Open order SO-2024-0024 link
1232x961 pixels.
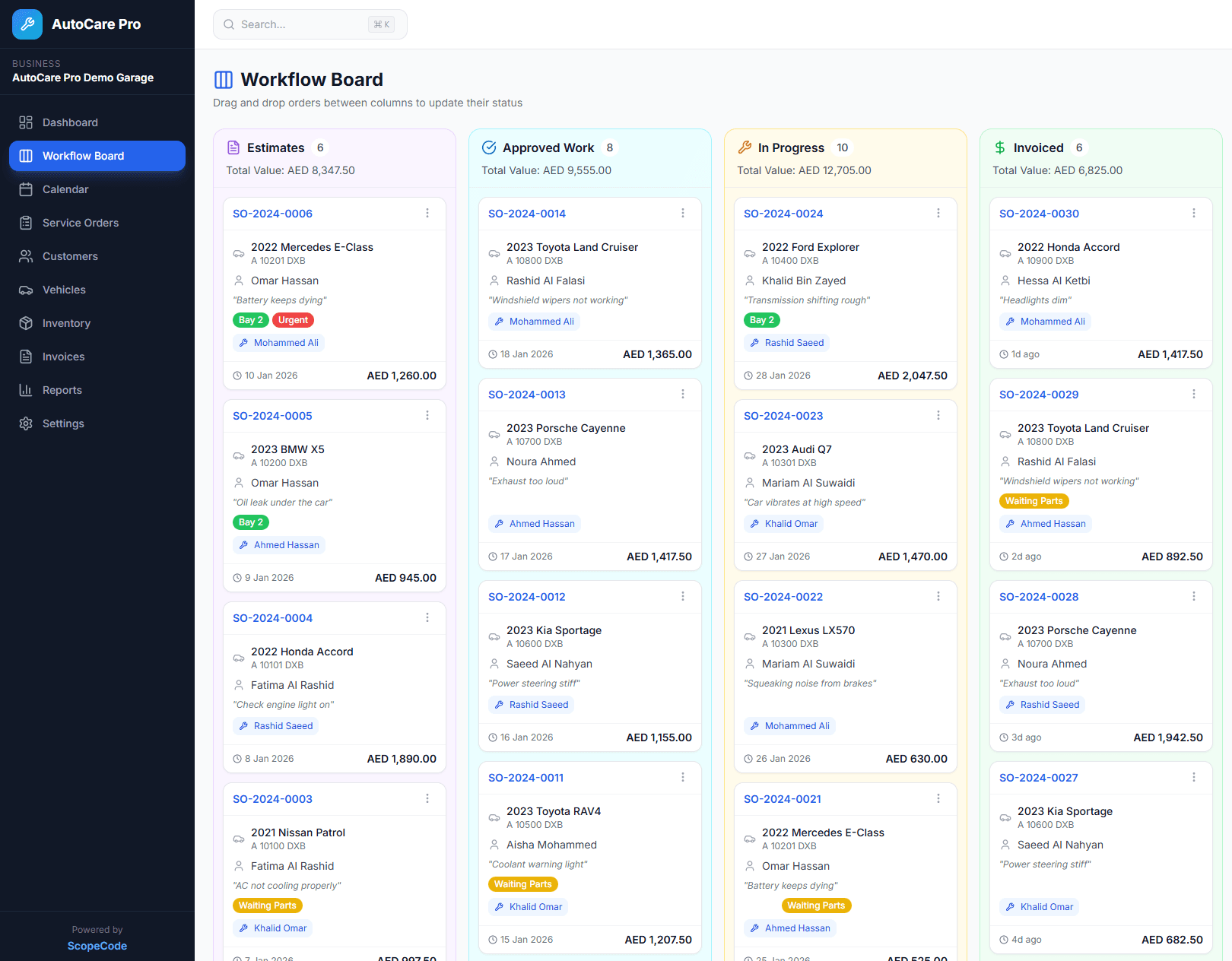click(x=783, y=214)
